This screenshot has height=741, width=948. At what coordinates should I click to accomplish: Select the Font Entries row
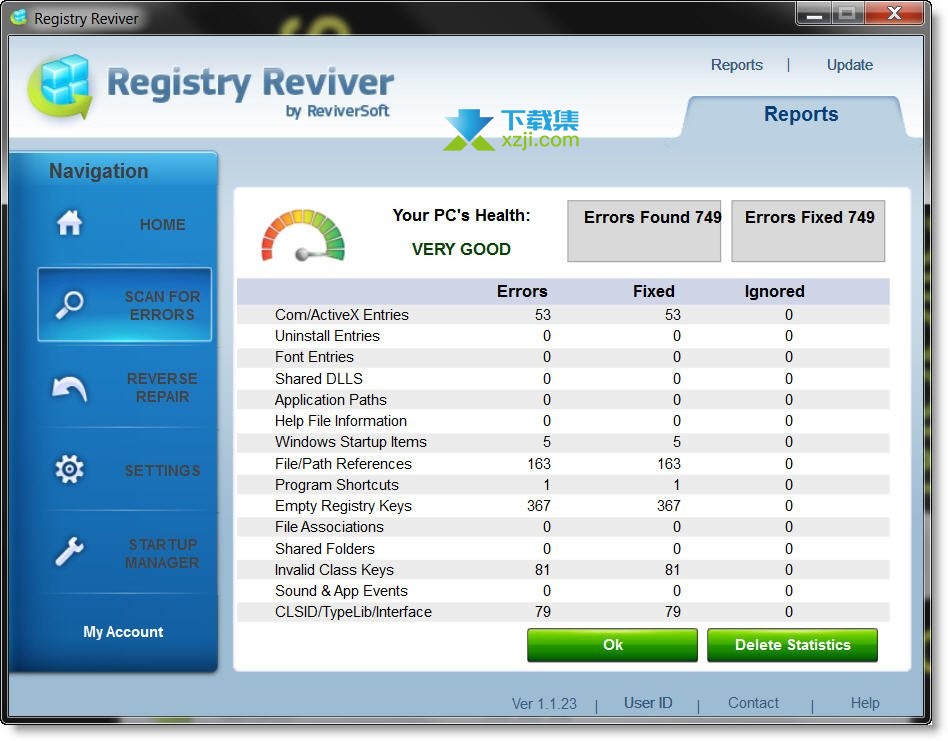point(563,357)
